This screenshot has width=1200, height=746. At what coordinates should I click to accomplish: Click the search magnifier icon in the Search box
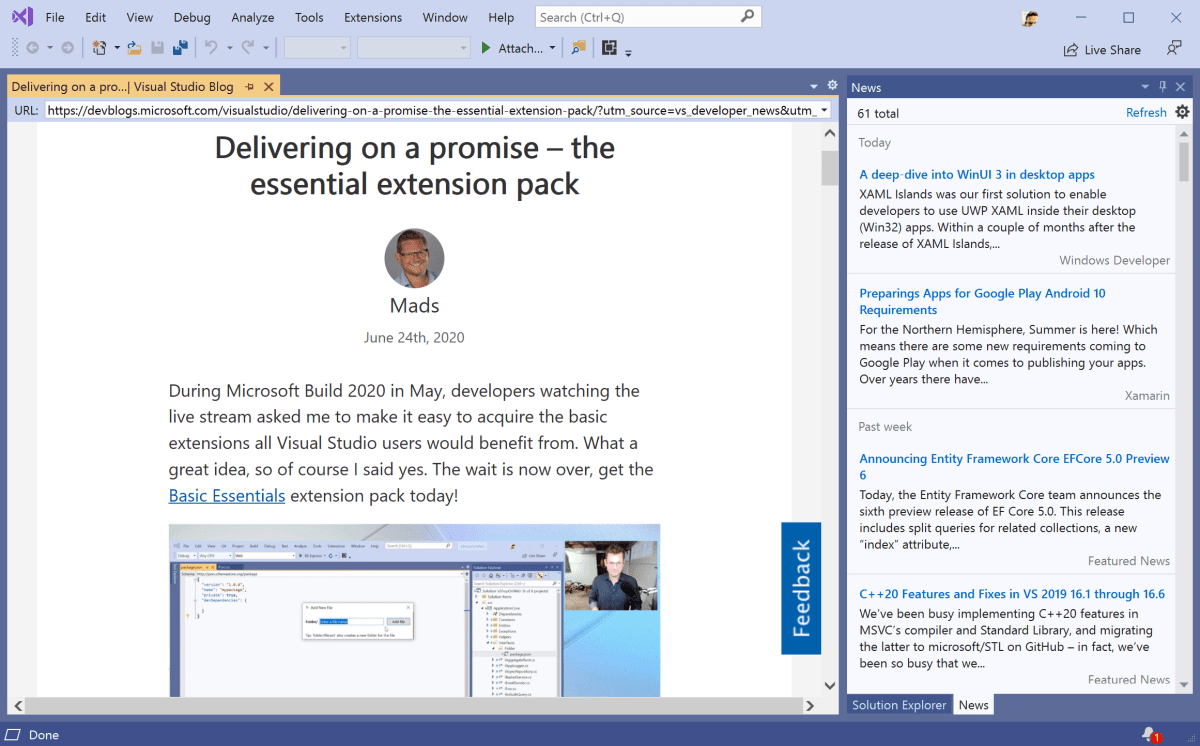[747, 16]
